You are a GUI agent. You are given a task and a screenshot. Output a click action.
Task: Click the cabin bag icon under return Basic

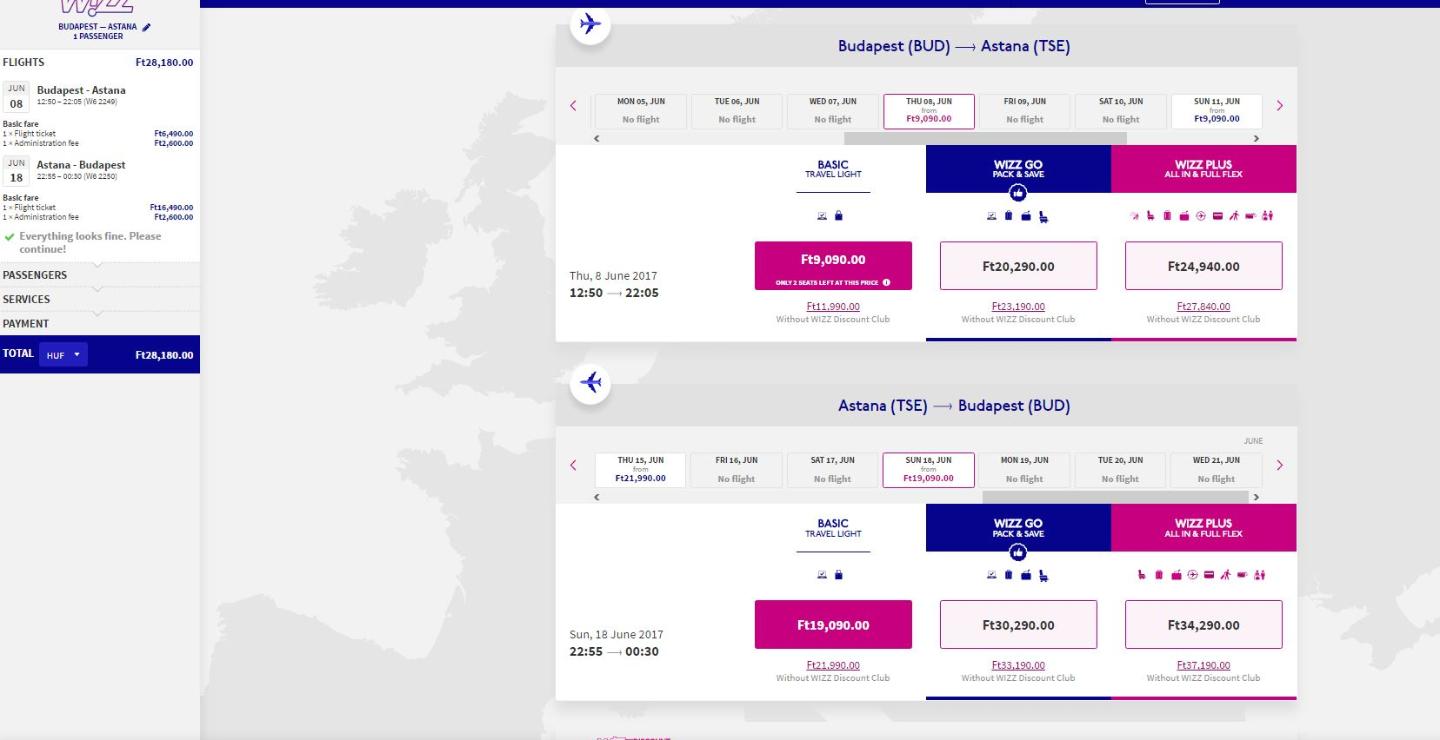pyautogui.click(x=838, y=574)
